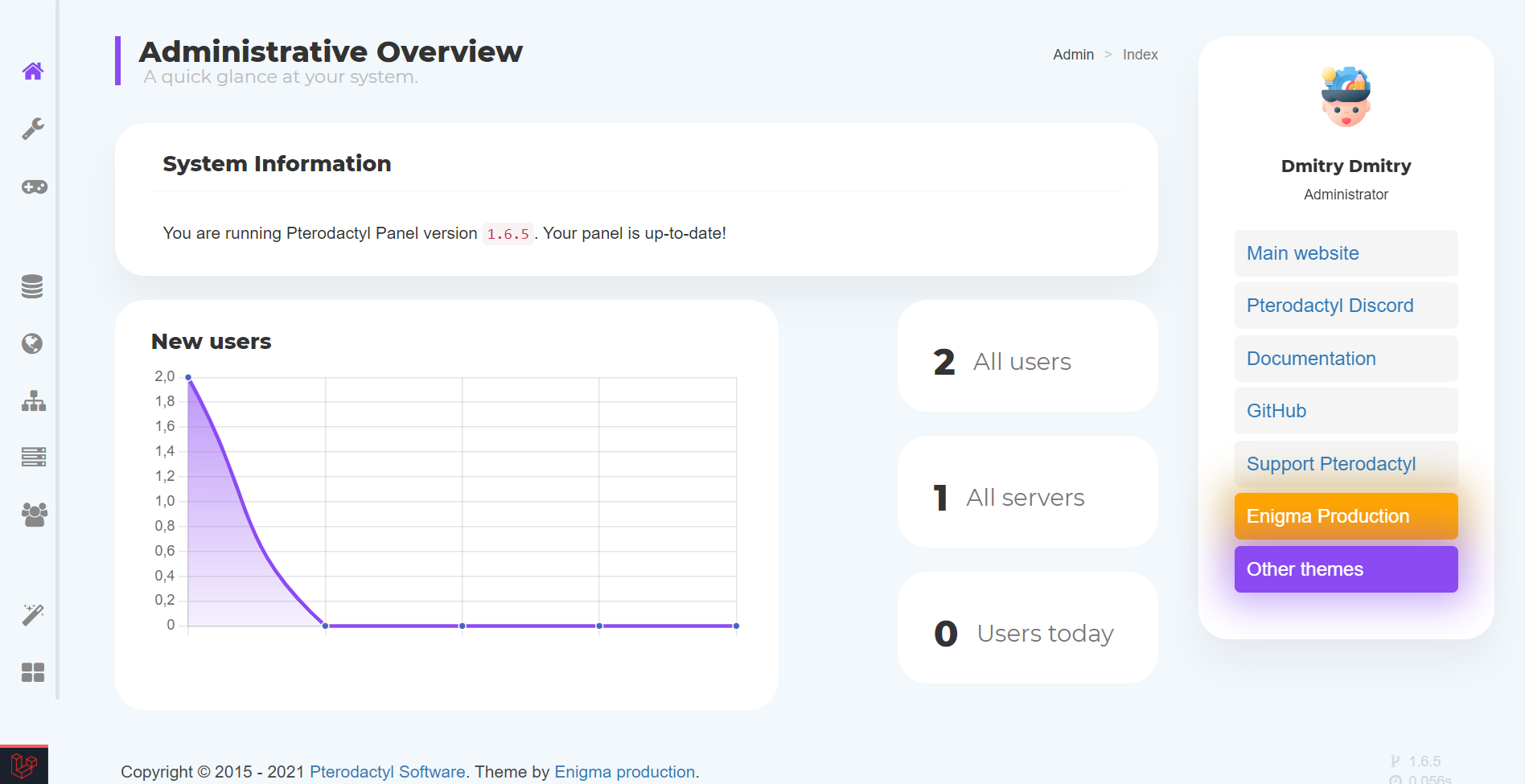Click the four-squares grid icon in sidebar

tap(33, 672)
